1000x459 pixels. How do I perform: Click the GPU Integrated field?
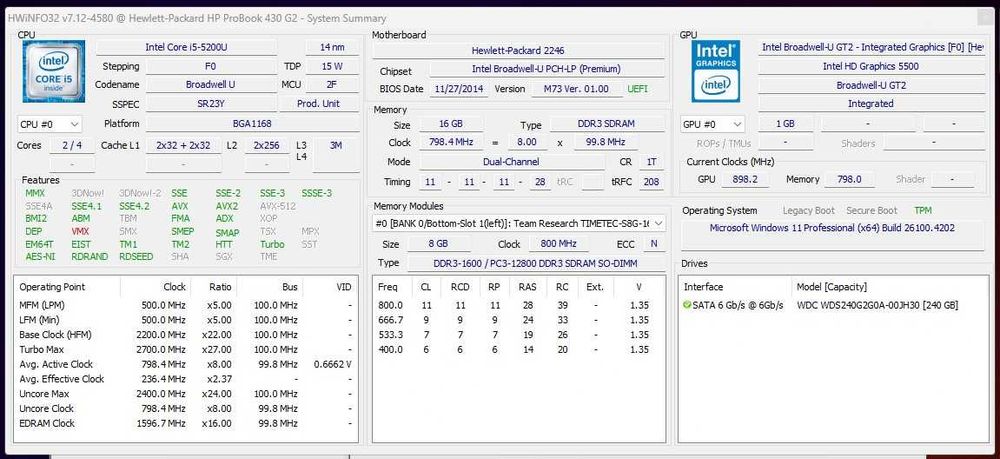pos(871,103)
